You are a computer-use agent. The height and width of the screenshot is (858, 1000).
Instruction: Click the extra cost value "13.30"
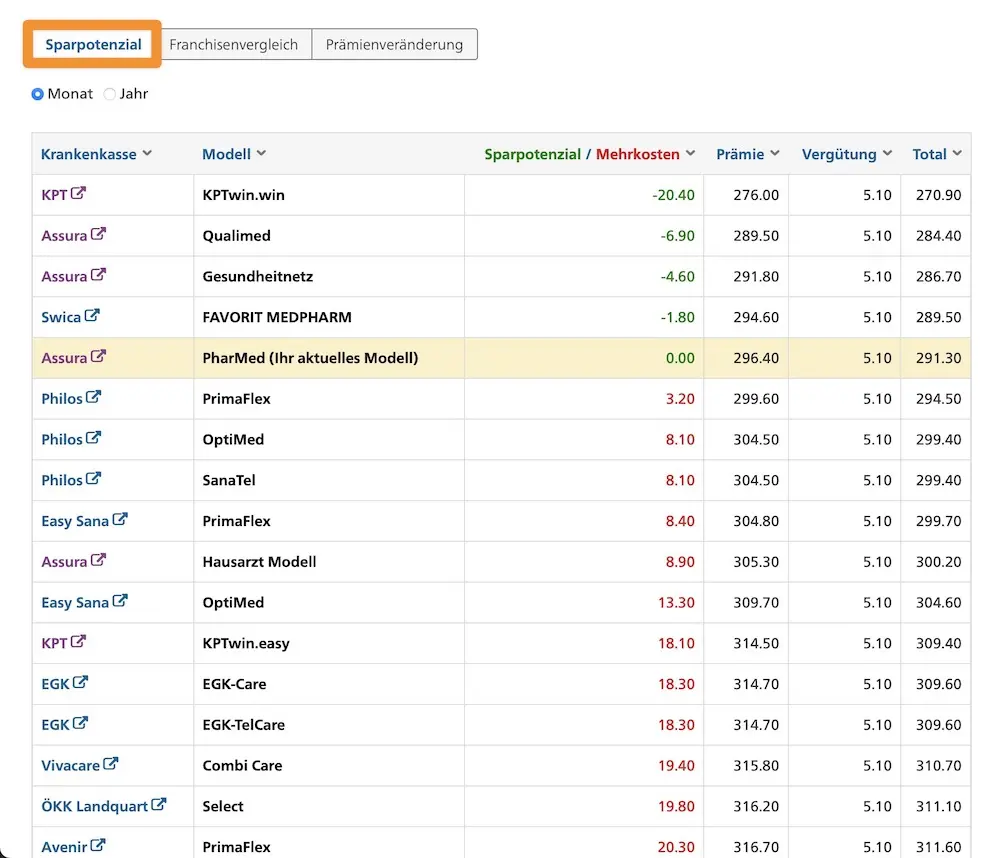pyautogui.click(x=676, y=603)
